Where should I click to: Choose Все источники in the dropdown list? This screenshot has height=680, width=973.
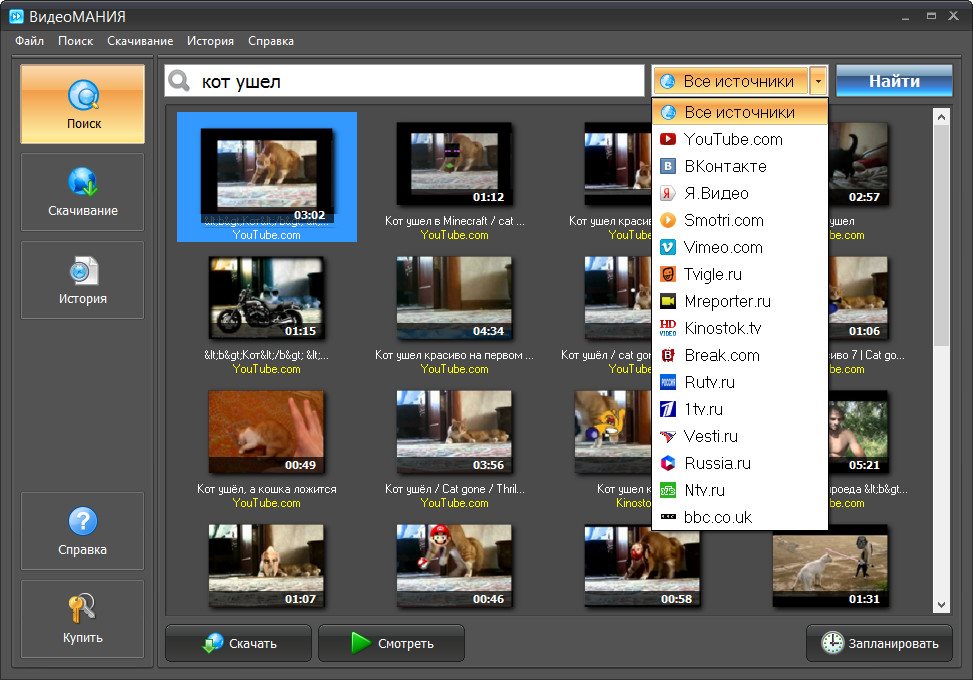point(740,112)
